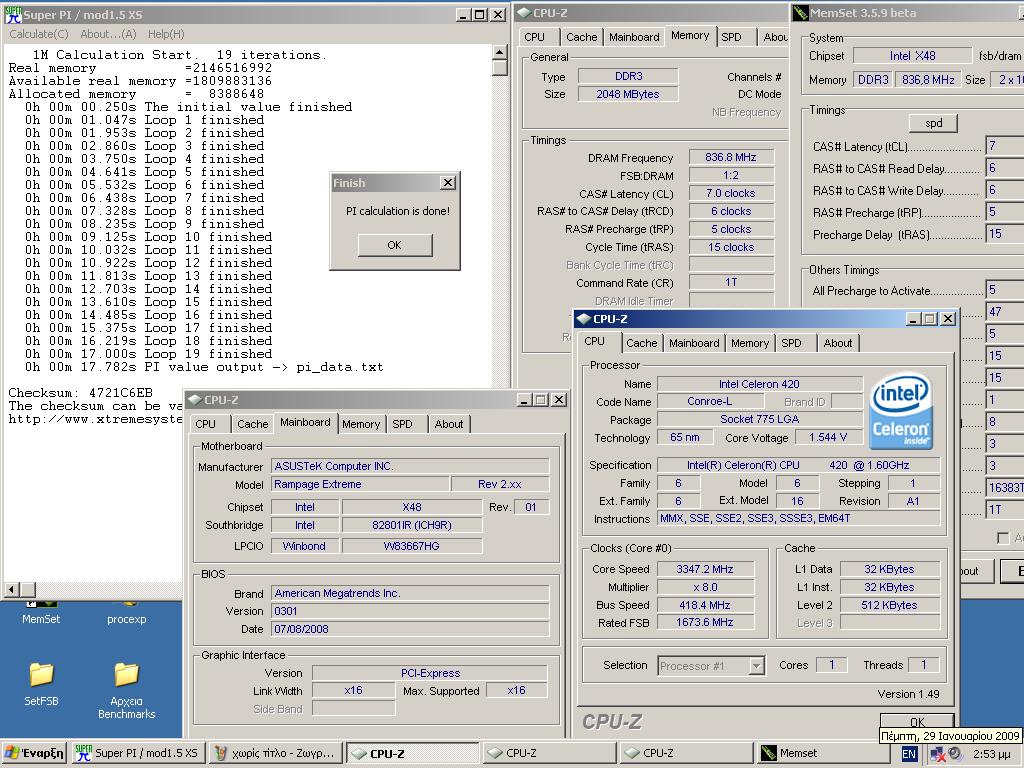The image size is (1024, 768).
Task: Click the EN language indicator
Action: click(908, 754)
